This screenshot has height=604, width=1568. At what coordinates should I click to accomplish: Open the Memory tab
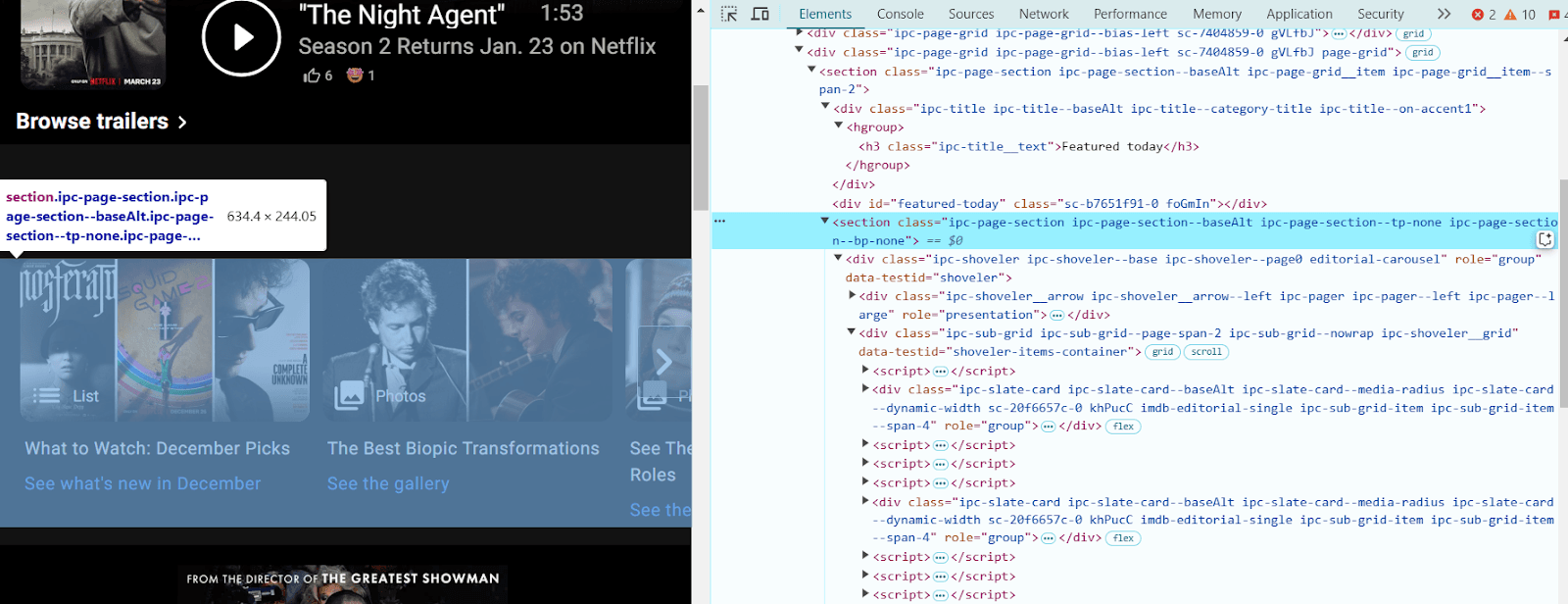click(1217, 14)
